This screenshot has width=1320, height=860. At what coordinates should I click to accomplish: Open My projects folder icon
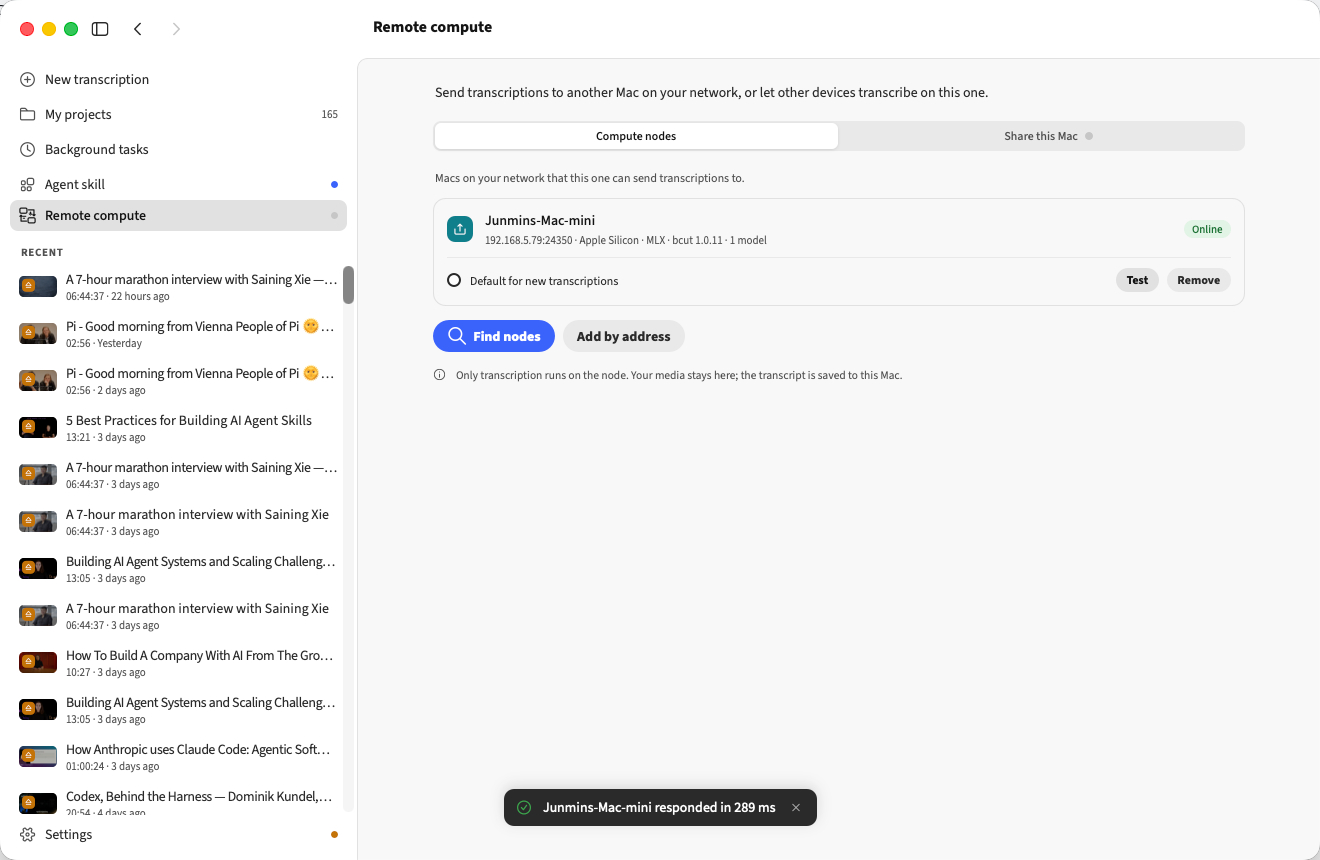click(x=27, y=114)
